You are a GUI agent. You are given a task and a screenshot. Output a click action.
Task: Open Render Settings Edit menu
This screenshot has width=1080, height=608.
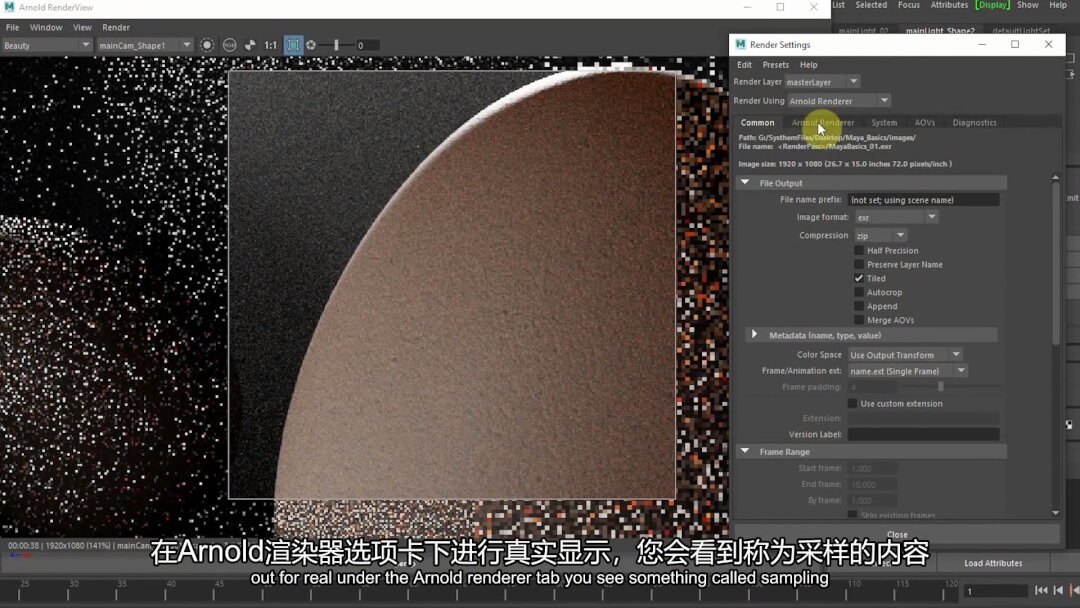[x=745, y=65]
